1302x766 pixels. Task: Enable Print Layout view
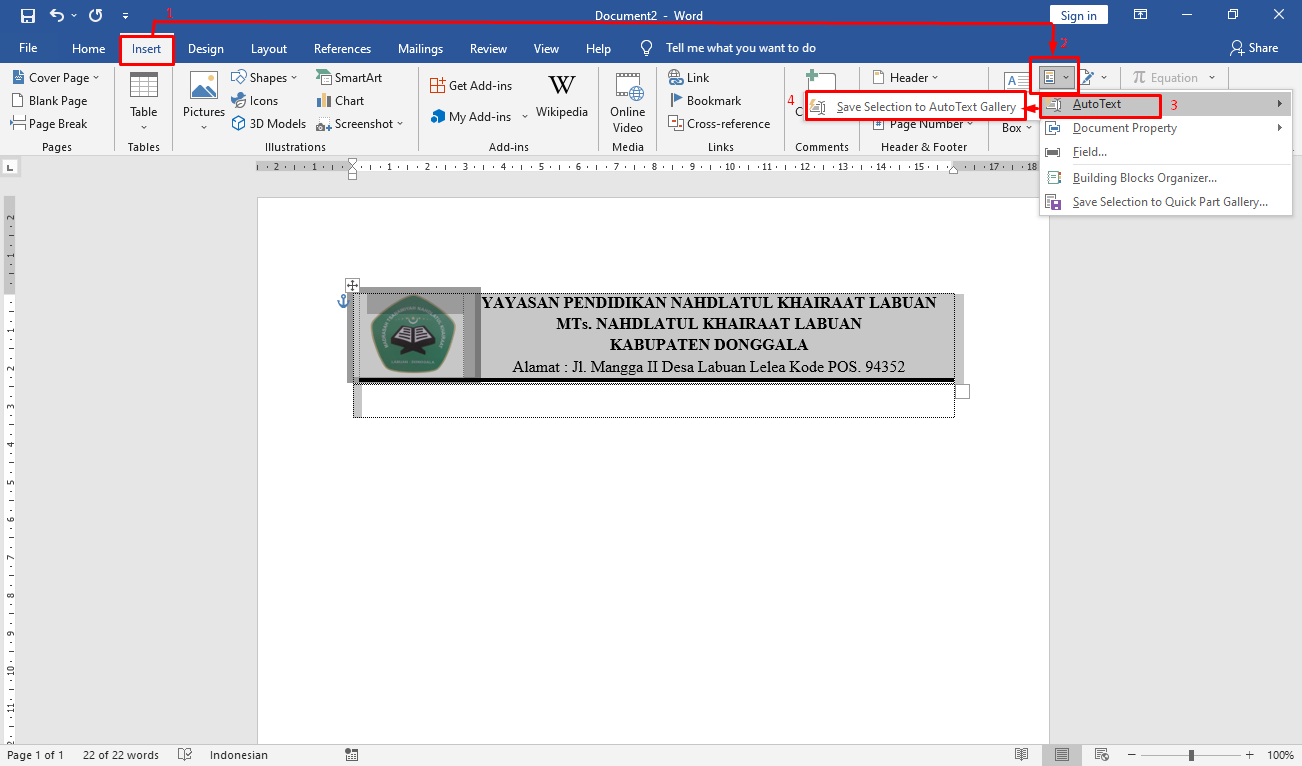[x=1062, y=754]
